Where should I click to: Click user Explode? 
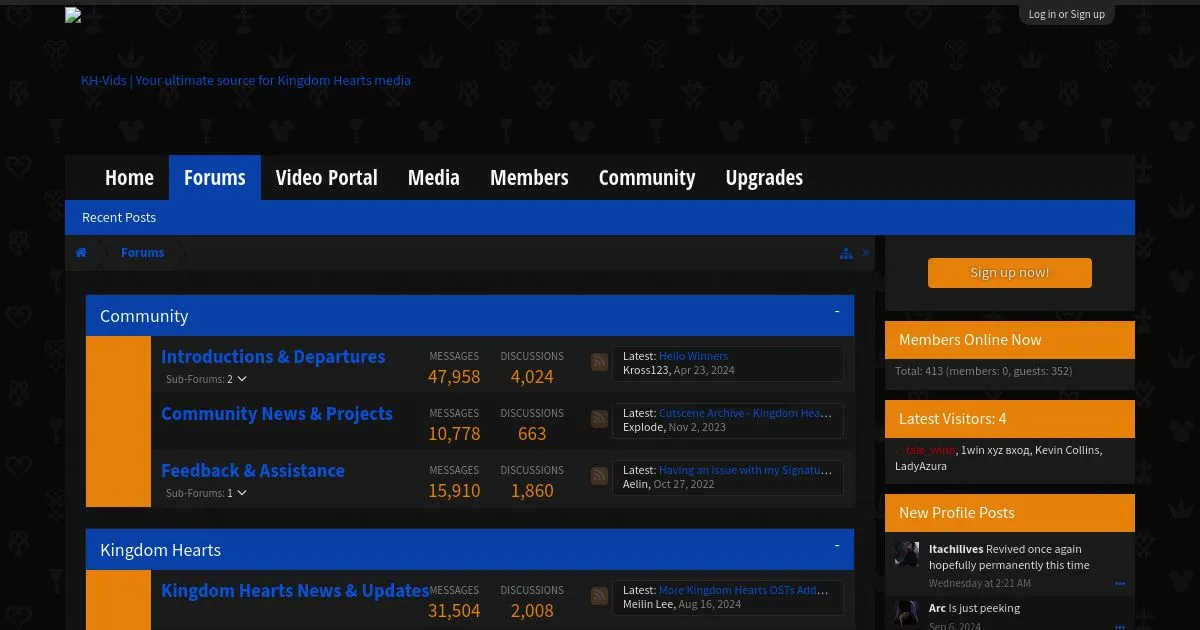pos(643,427)
